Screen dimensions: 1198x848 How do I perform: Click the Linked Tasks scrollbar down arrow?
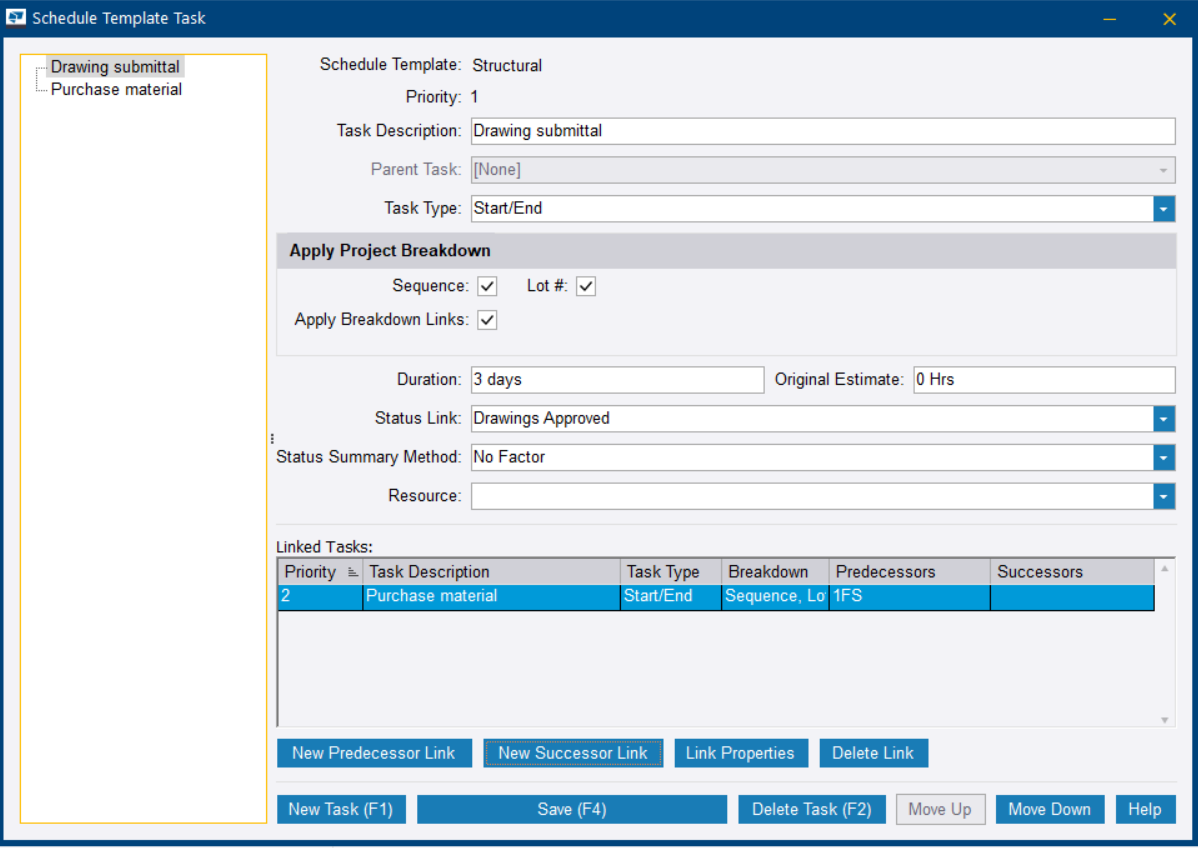tap(1164, 719)
